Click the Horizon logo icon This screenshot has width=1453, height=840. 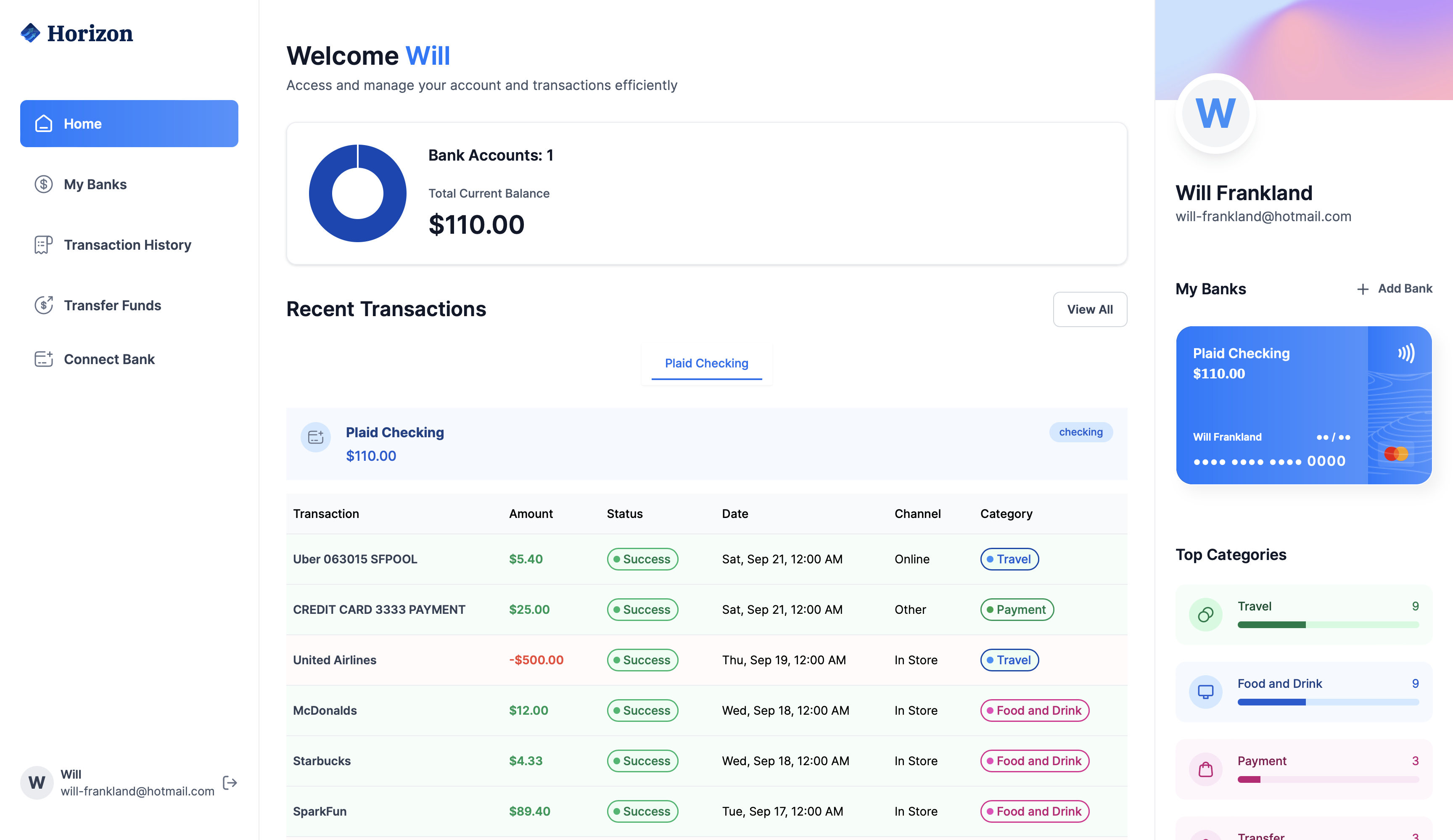coord(31,33)
